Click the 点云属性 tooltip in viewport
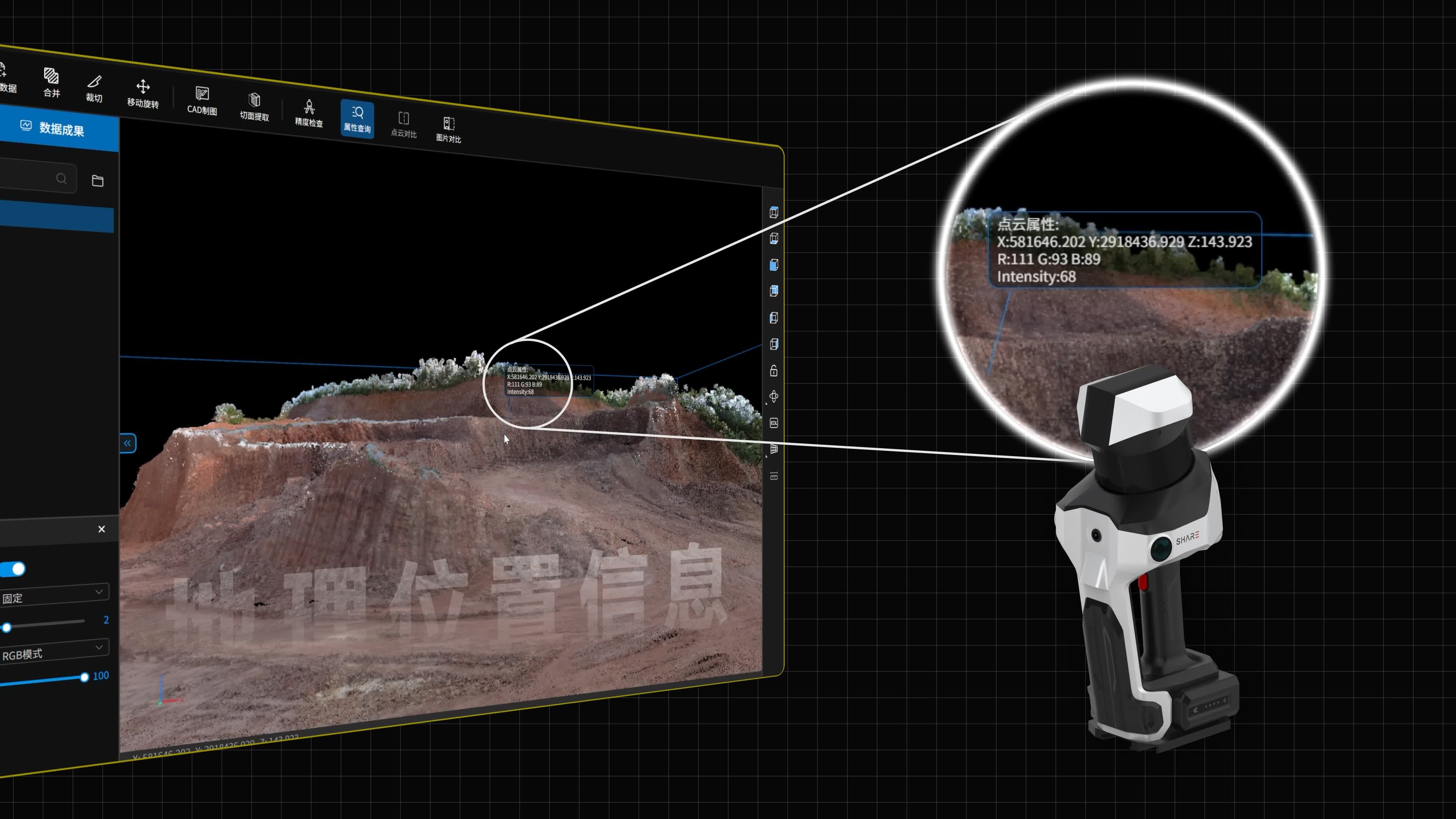Image resolution: width=1456 pixels, height=819 pixels. [x=548, y=380]
